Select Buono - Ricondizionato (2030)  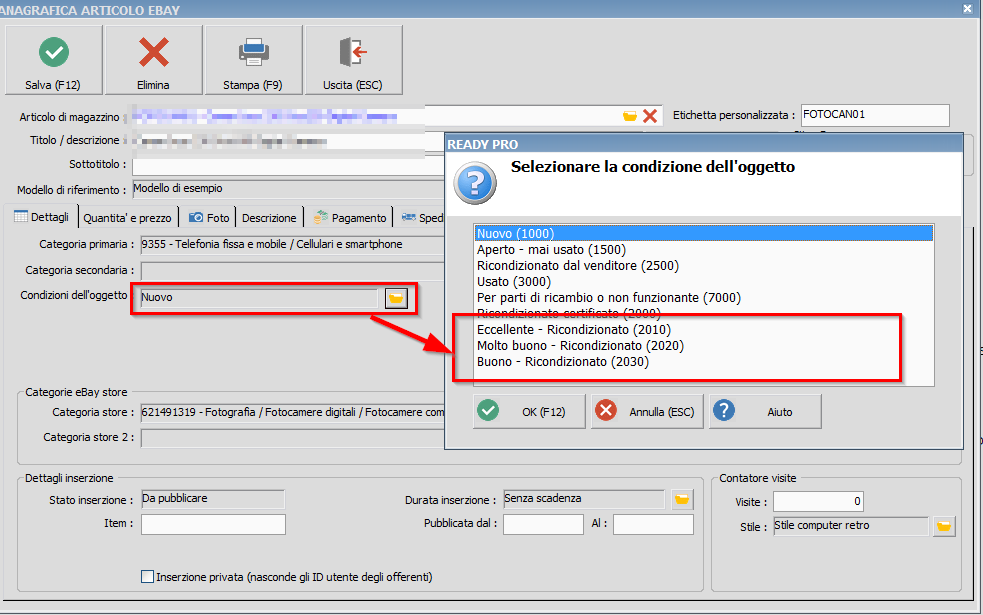[x=703, y=362]
